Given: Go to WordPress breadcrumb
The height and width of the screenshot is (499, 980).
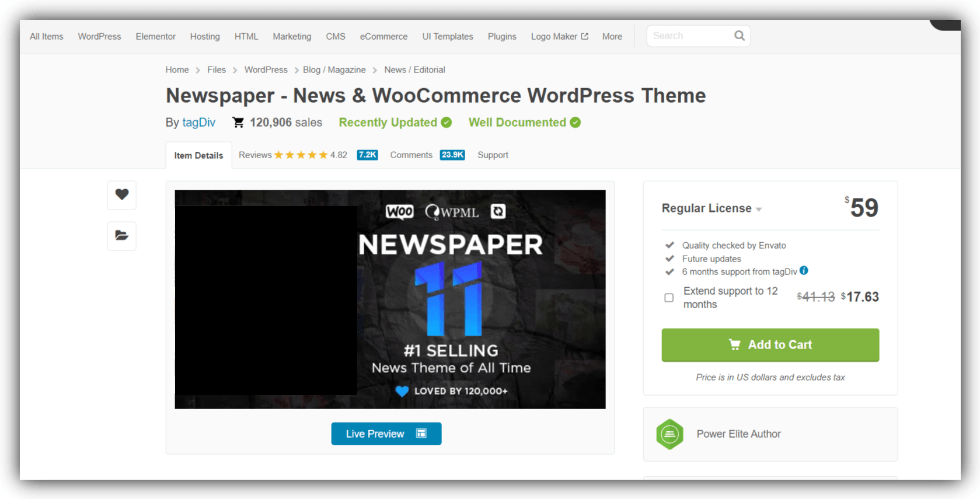Looking at the screenshot, I should [266, 70].
